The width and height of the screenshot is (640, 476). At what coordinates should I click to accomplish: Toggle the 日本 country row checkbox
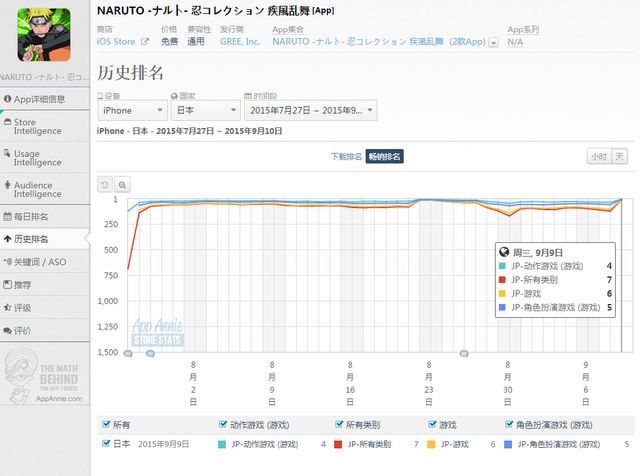(x=107, y=443)
